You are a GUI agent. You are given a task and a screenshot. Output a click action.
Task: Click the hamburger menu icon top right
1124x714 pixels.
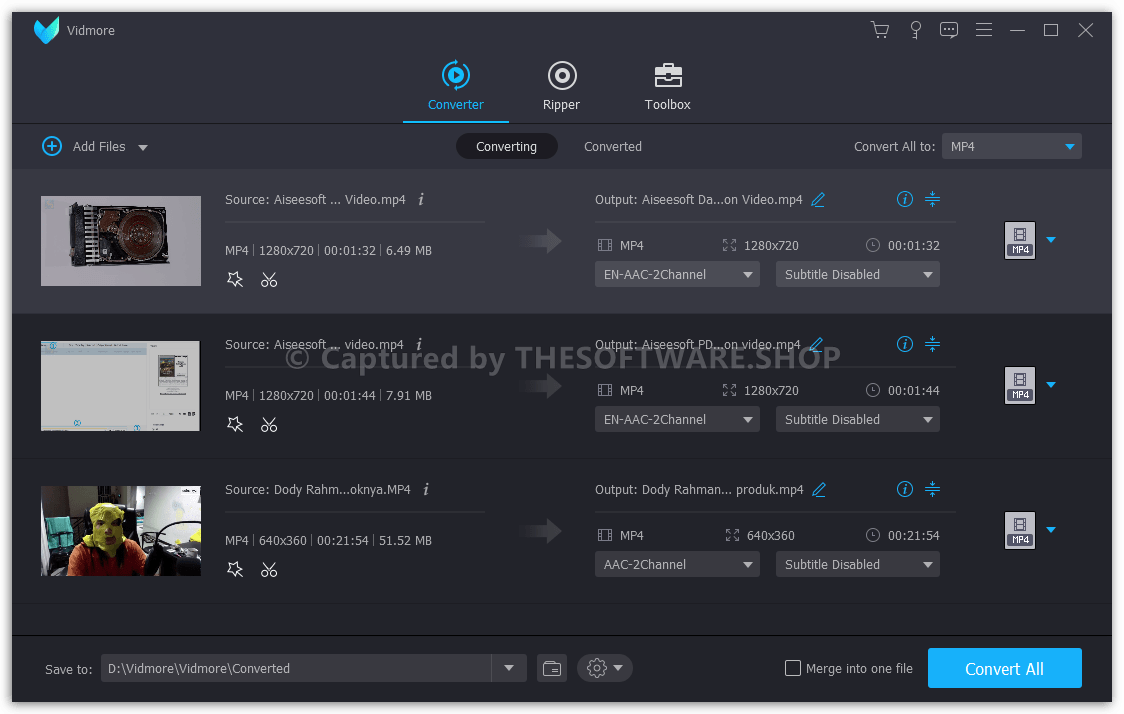click(983, 30)
